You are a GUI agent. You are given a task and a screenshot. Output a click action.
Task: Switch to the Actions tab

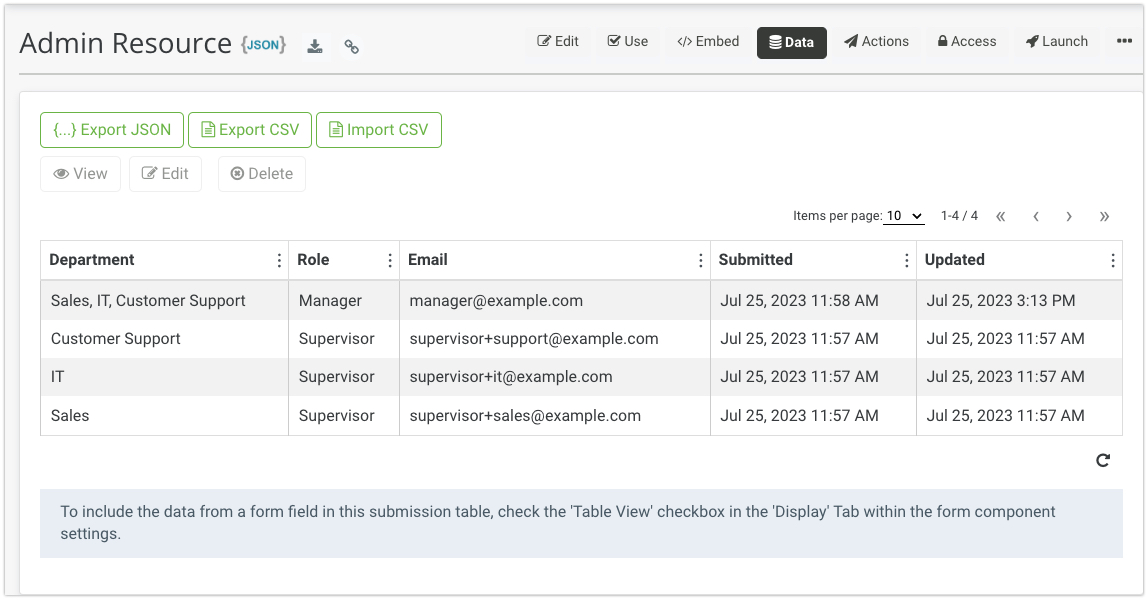pyautogui.click(x=877, y=42)
